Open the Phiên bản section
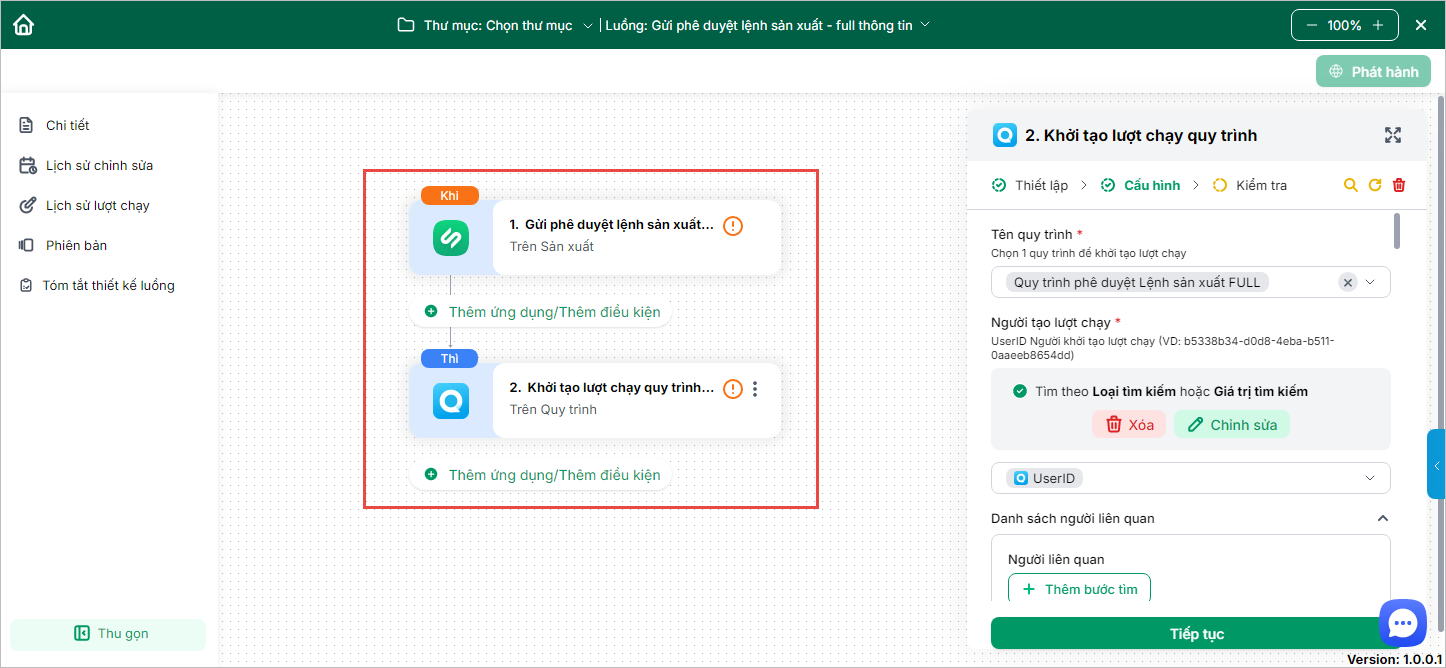Screen dimensions: 1446x668 76,245
